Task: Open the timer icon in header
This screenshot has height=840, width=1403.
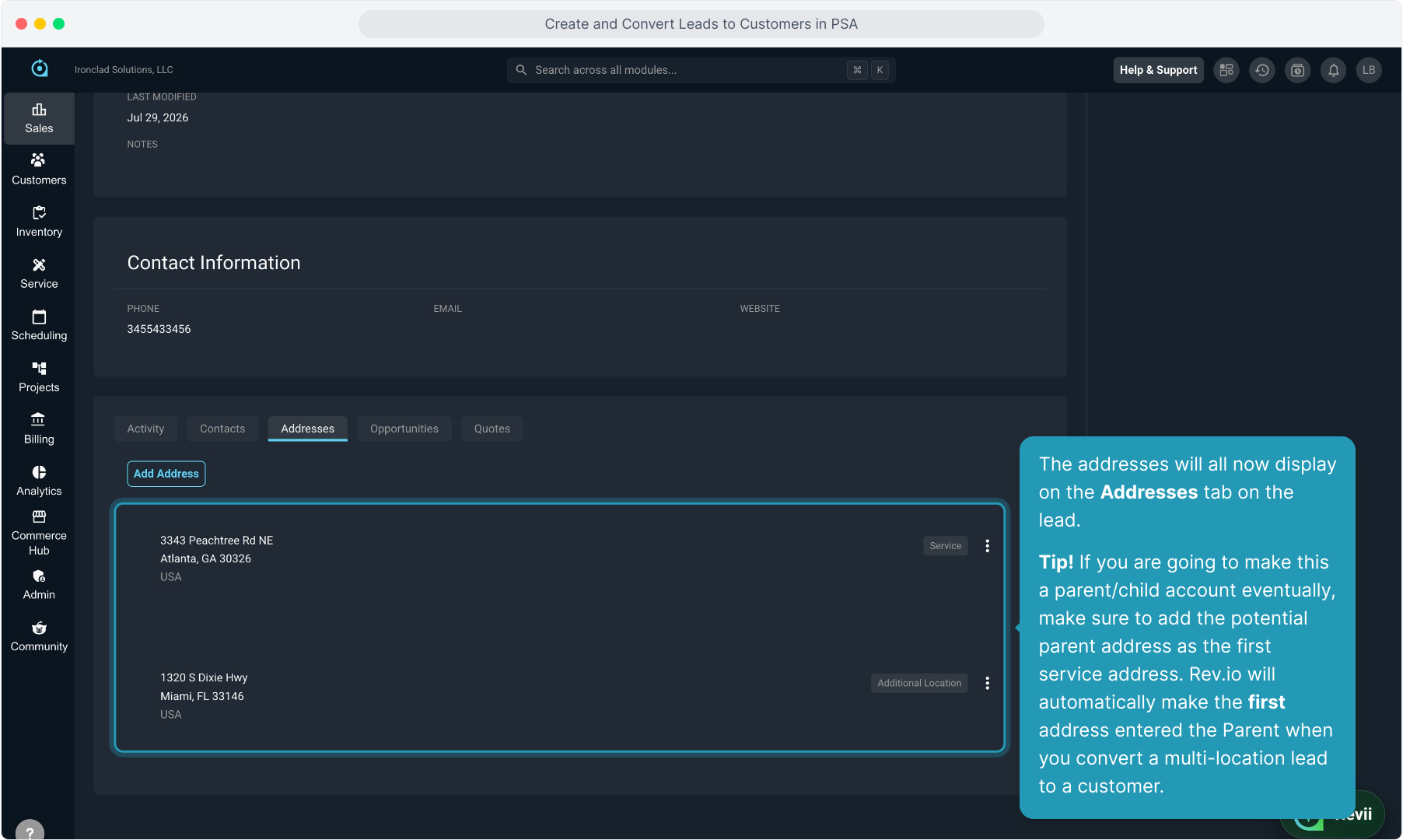Action: (1298, 70)
